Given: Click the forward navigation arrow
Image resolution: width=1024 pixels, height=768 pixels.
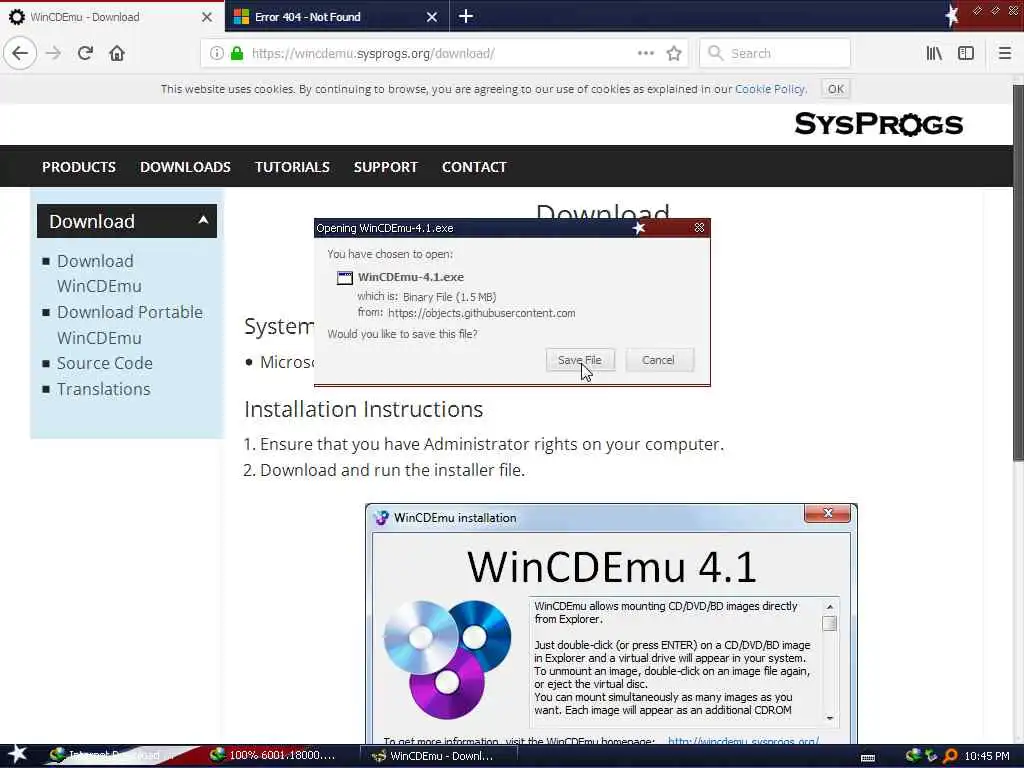Looking at the screenshot, I should 54,53.
